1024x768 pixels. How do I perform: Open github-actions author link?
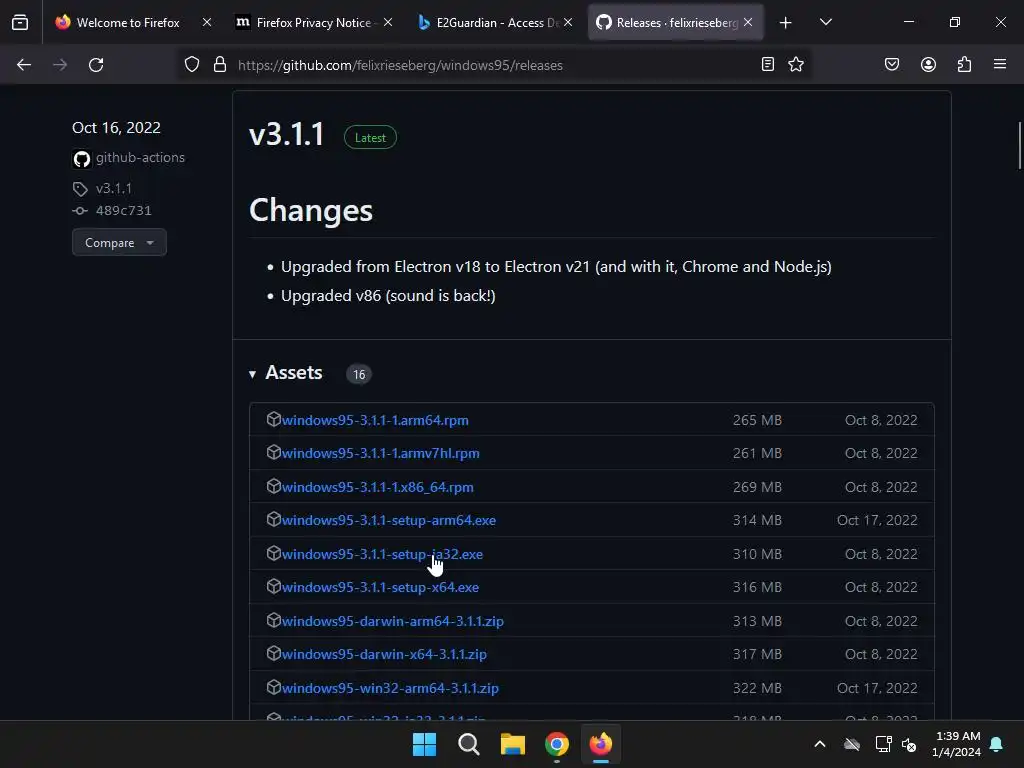(x=140, y=157)
